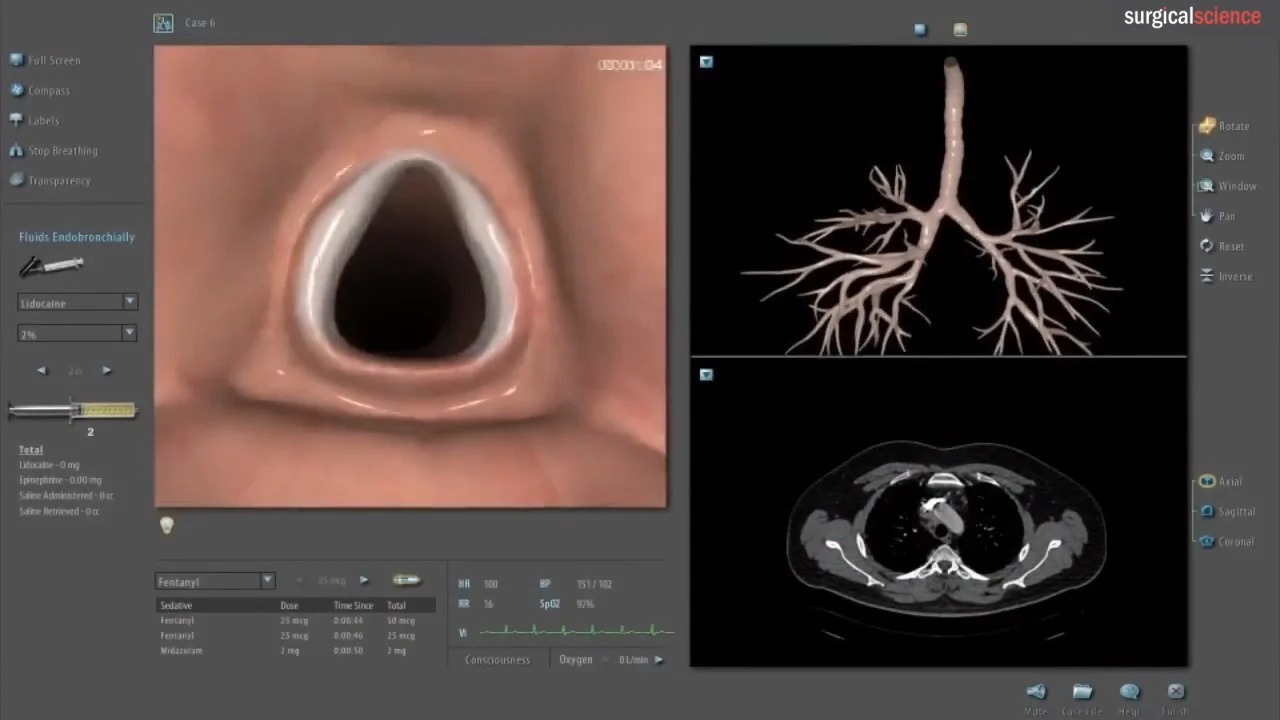This screenshot has height=720, width=1280.
Task: Click the Reset view icon
Action: (x=1207, y=246)
